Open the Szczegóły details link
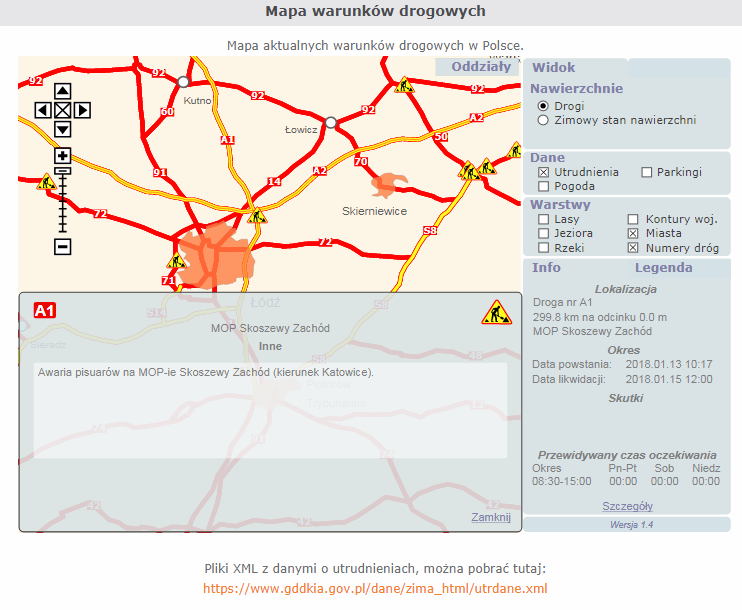The width and height of the screenshot is (742, 610). (627, 506)
